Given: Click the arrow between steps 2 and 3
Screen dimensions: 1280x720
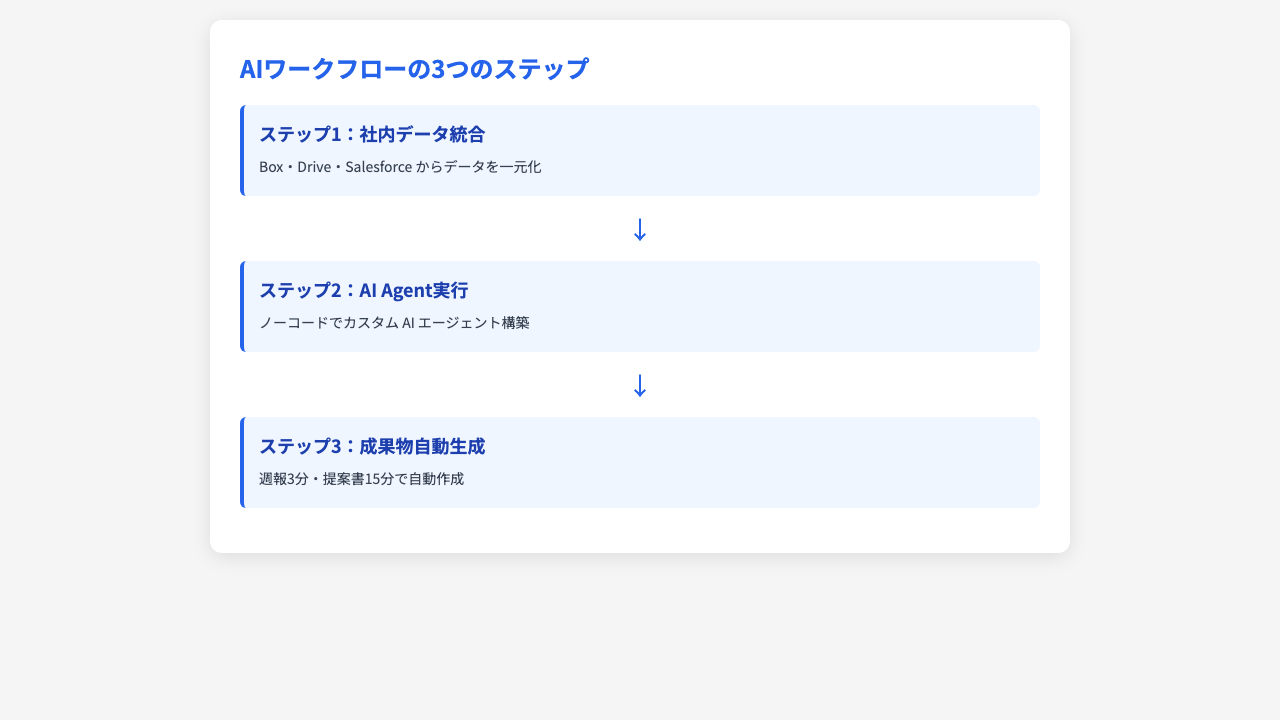Looking at the screenshot, I should pos(640,384).
